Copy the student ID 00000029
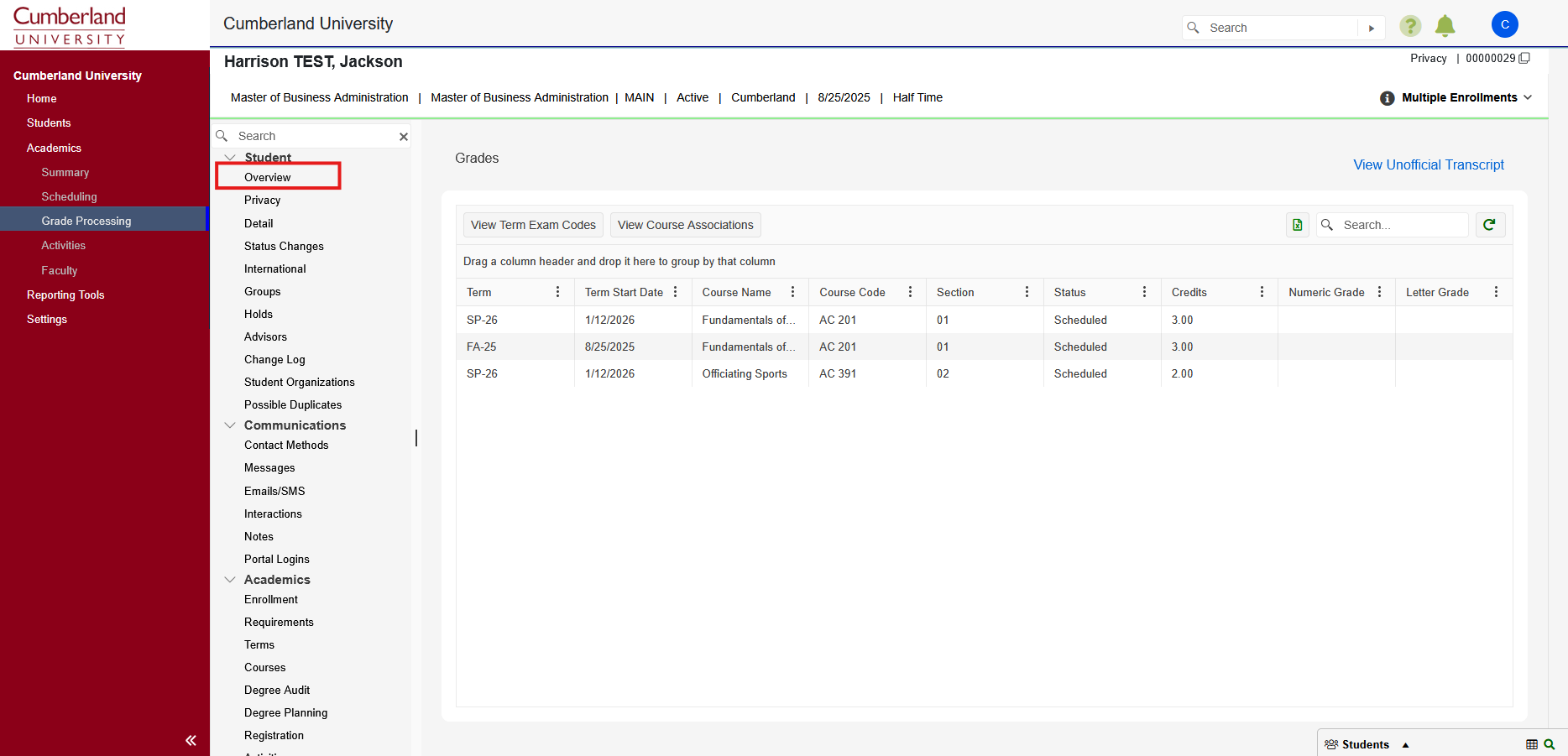The width and height of the screenshot is (1568, 756). click(x=1524, y=58)
